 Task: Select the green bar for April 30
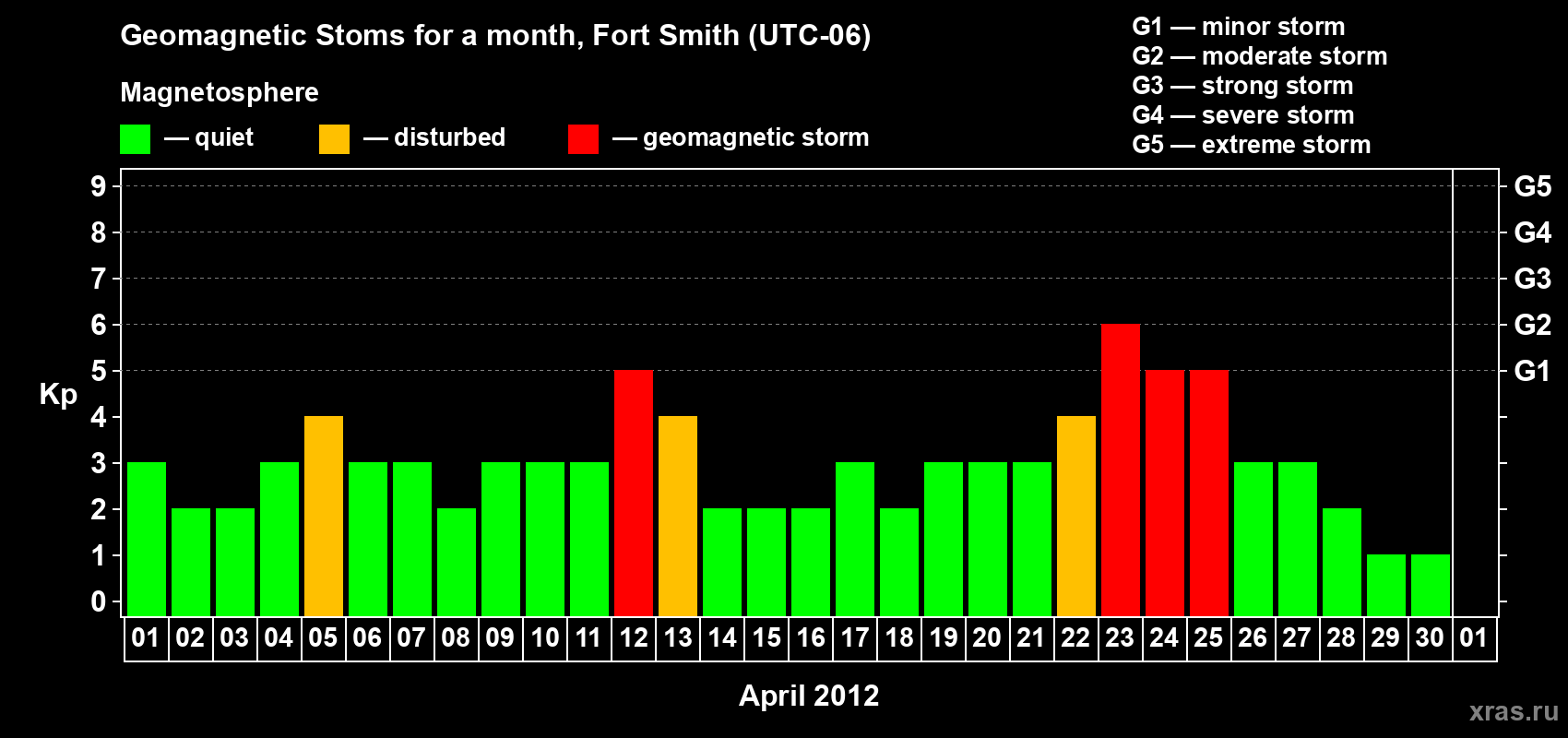click(1431, 585)
